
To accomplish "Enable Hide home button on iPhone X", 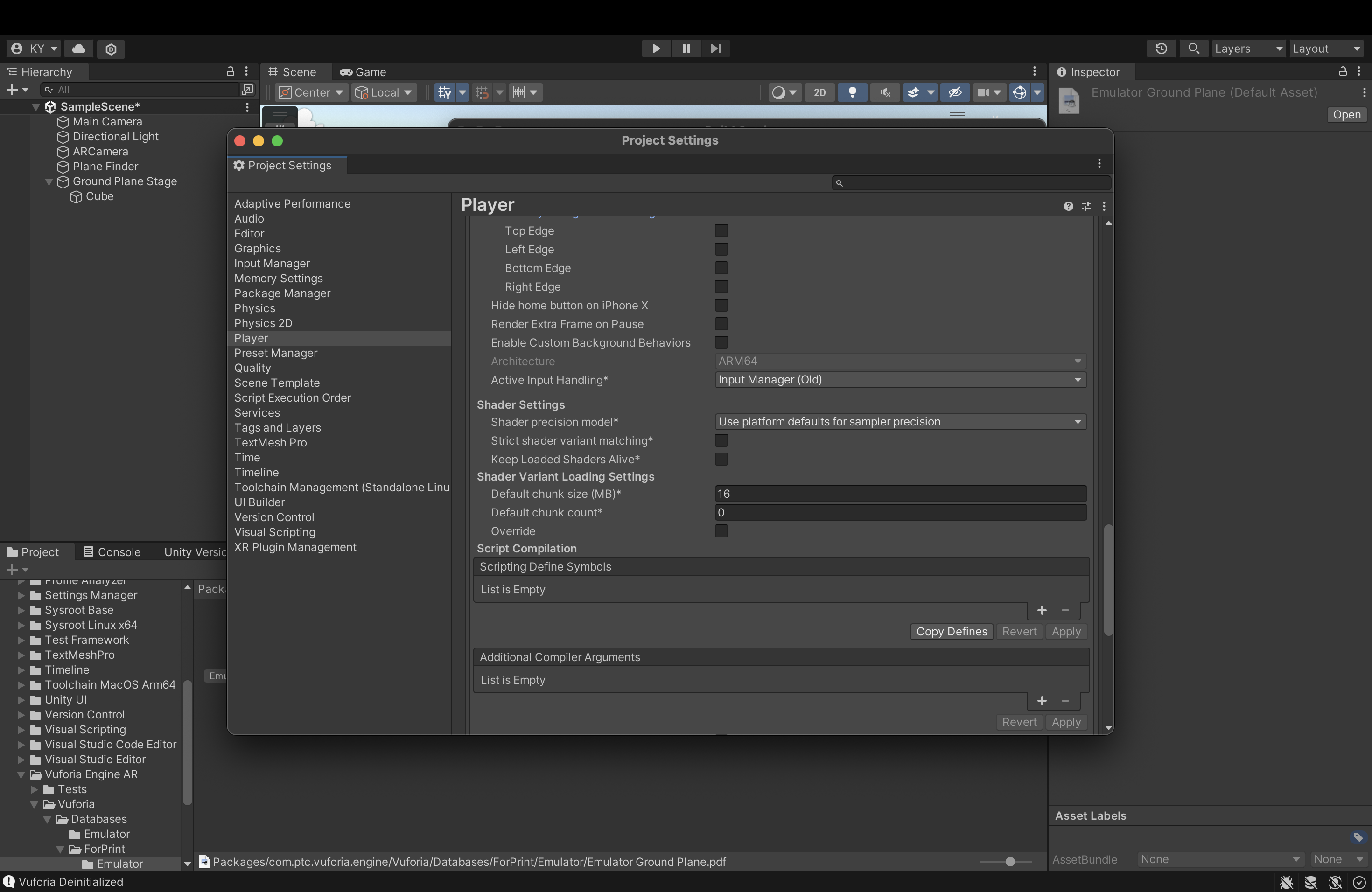I will [721, 306].
